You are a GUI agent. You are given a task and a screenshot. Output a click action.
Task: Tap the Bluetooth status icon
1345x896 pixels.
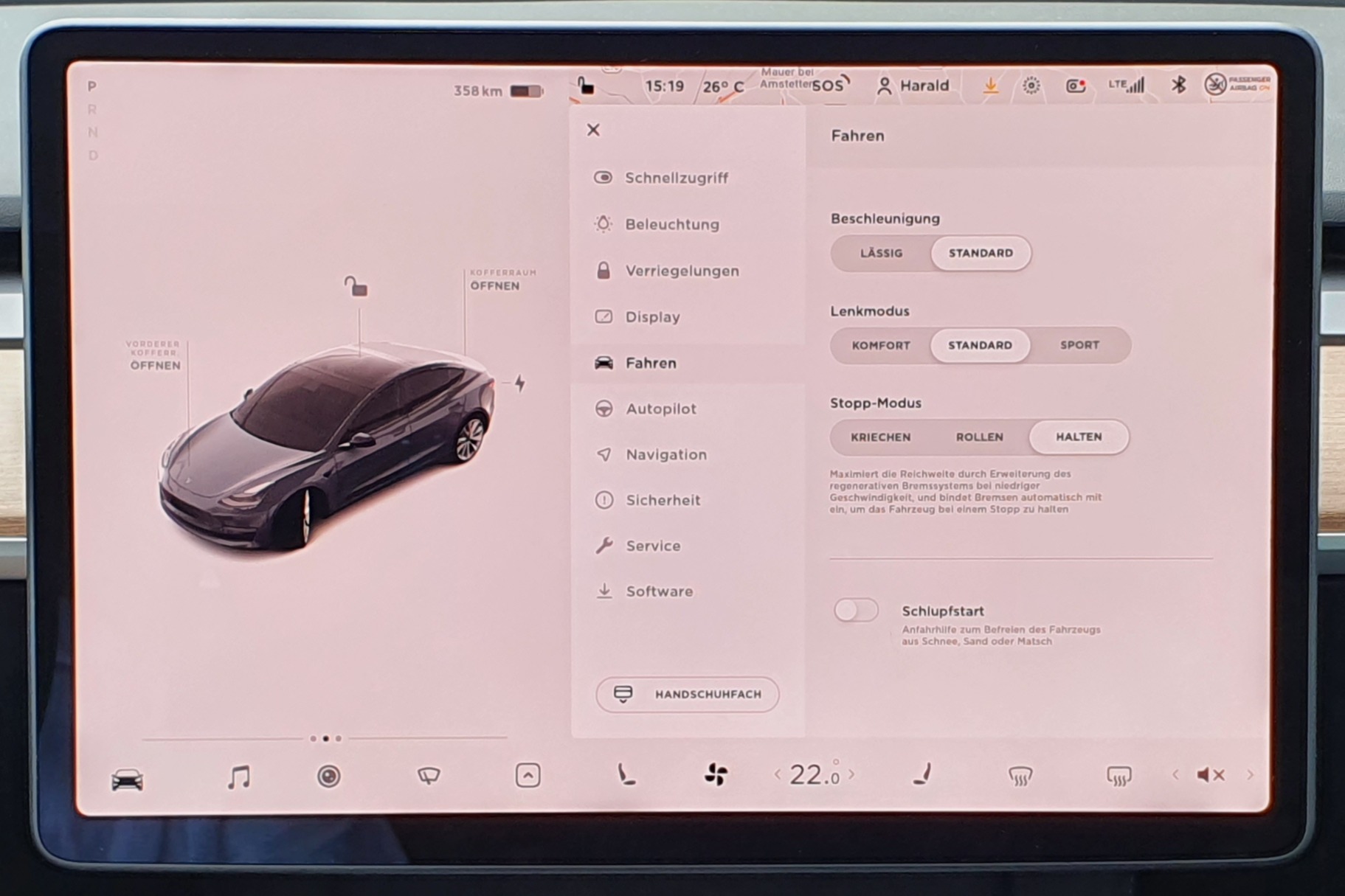(1178, 86)
